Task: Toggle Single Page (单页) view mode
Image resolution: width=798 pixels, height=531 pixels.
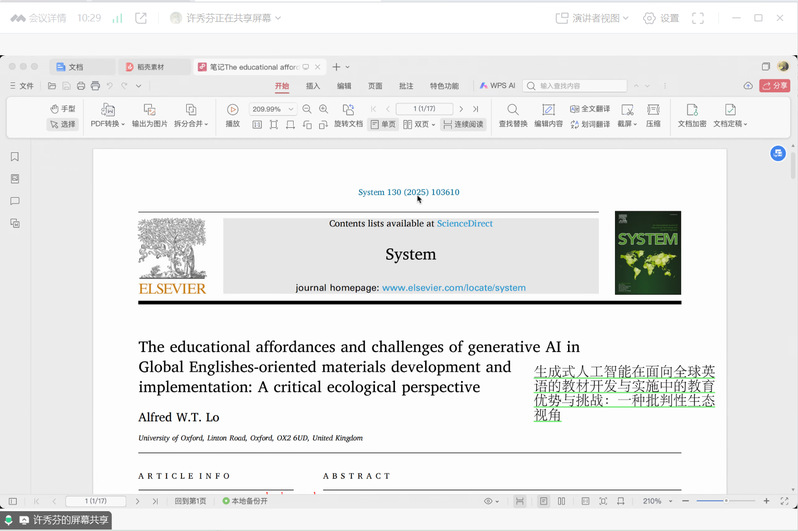Action: click(x=383, y=125)
